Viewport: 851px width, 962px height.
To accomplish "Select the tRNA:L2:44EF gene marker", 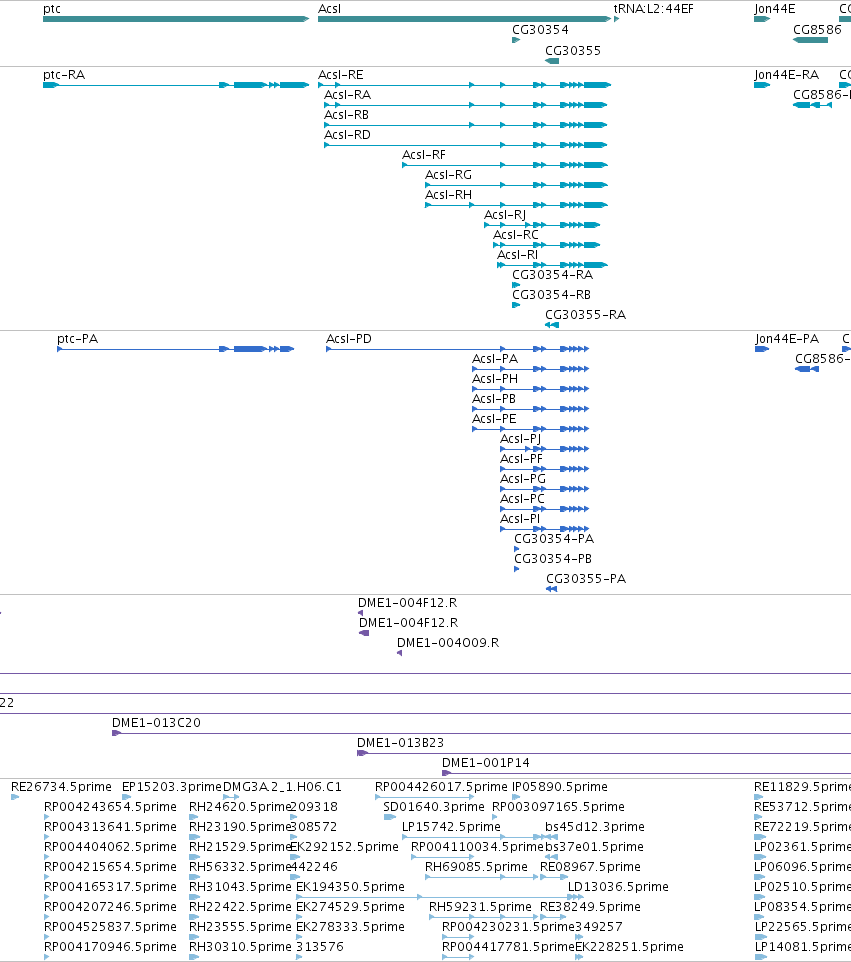I will (616, 19).
